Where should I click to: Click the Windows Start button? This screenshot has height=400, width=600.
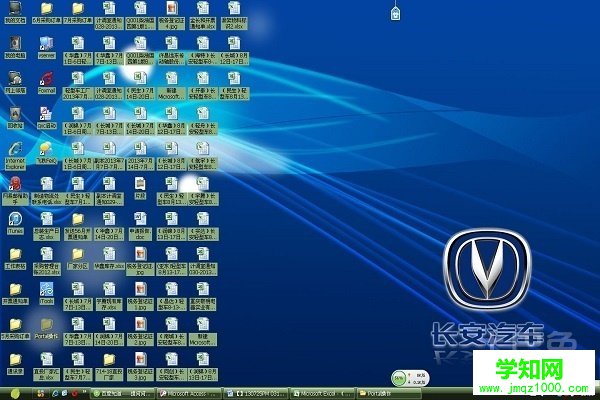15,393
